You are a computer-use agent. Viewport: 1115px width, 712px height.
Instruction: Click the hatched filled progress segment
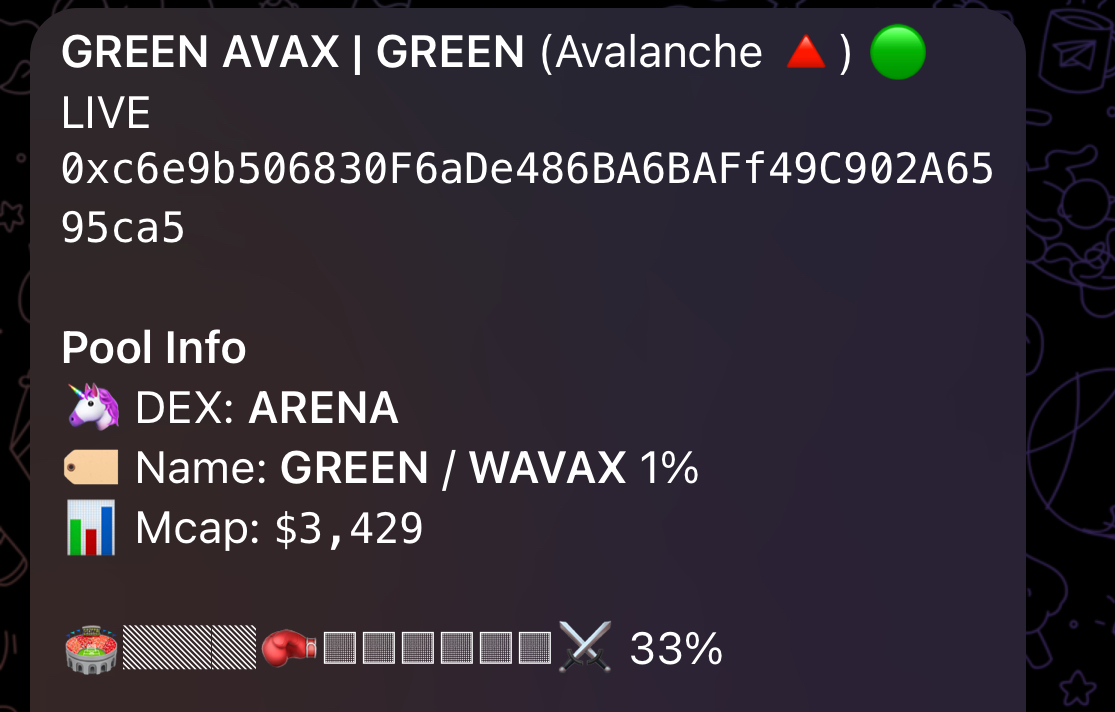coord(189,648)
